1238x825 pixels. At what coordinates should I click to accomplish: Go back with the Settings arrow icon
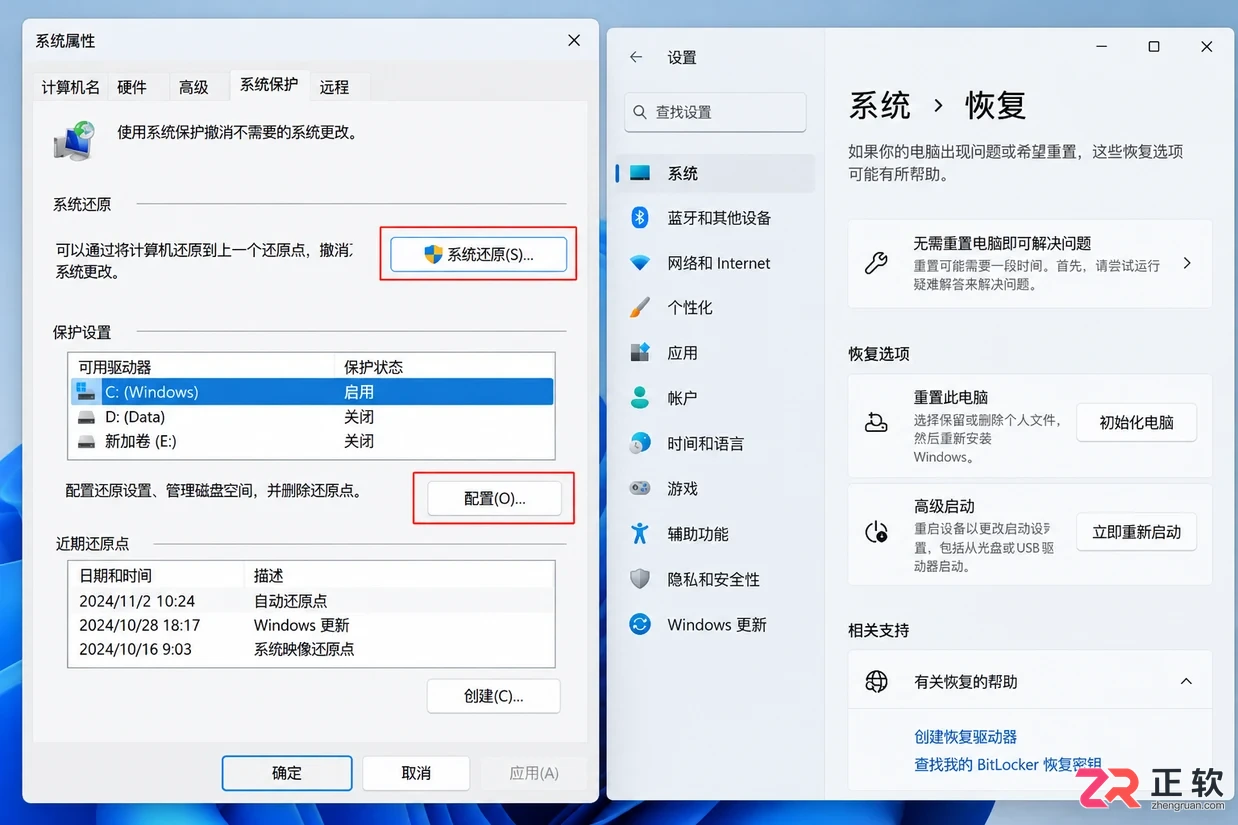pyautogui.click(x=636, y=57)
